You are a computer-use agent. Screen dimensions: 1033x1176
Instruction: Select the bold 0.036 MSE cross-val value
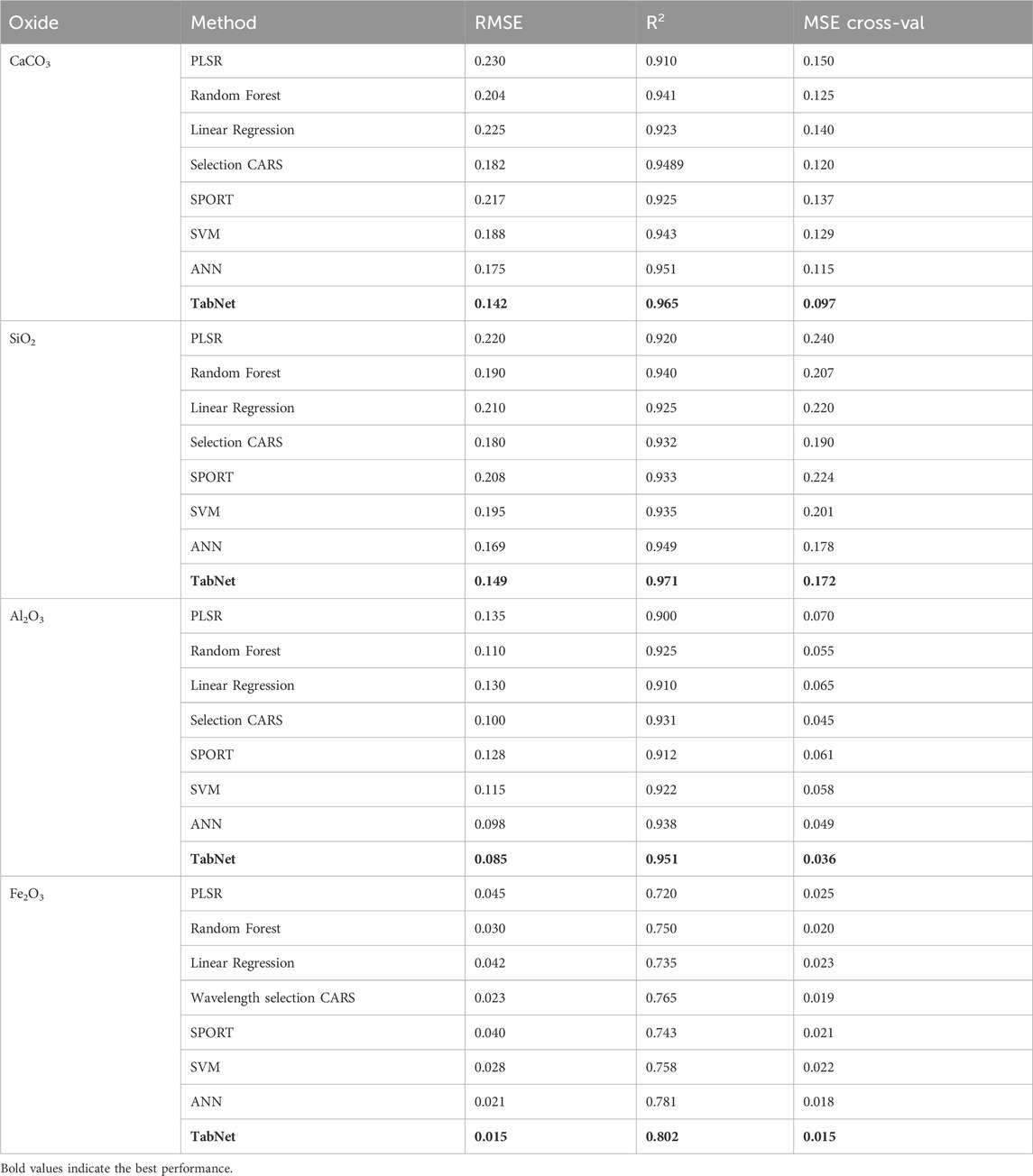(x=819, y=859)
